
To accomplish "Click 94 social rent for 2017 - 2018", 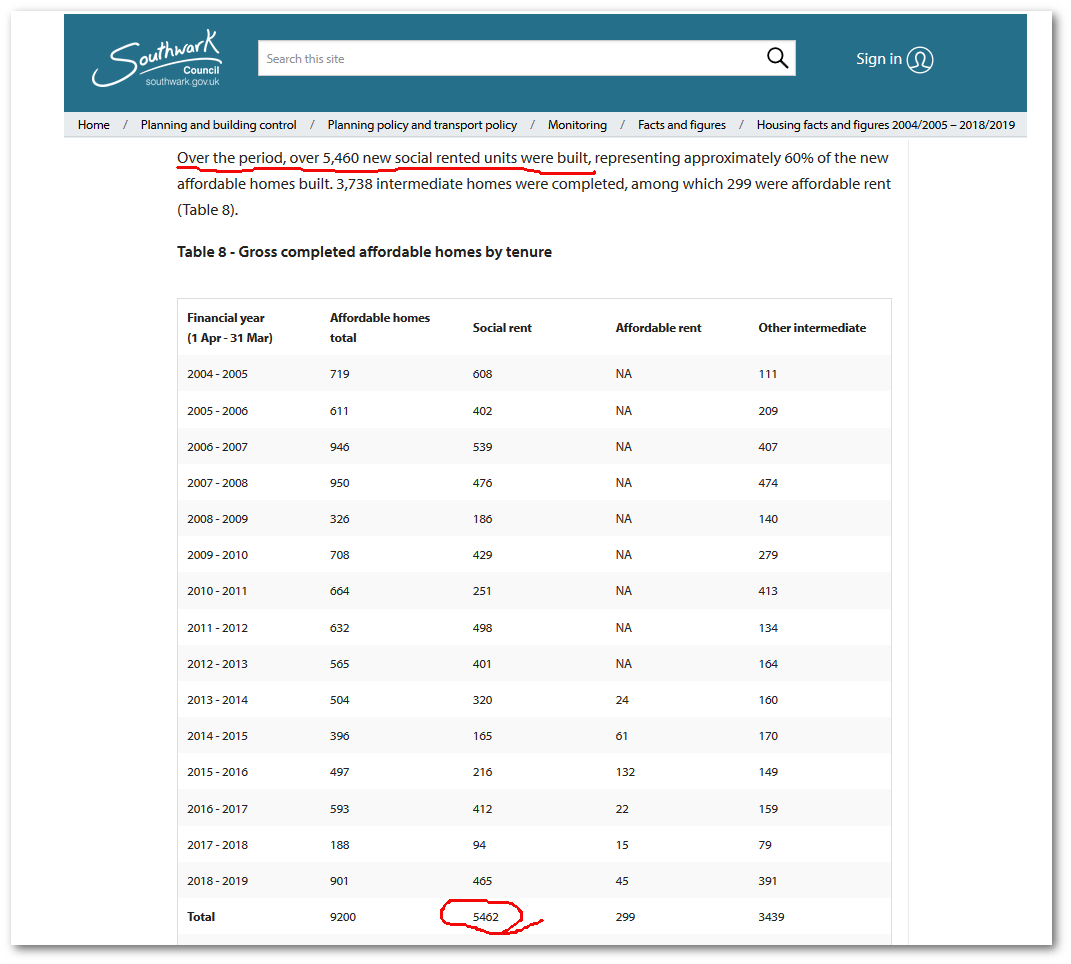I will point(479,845).
